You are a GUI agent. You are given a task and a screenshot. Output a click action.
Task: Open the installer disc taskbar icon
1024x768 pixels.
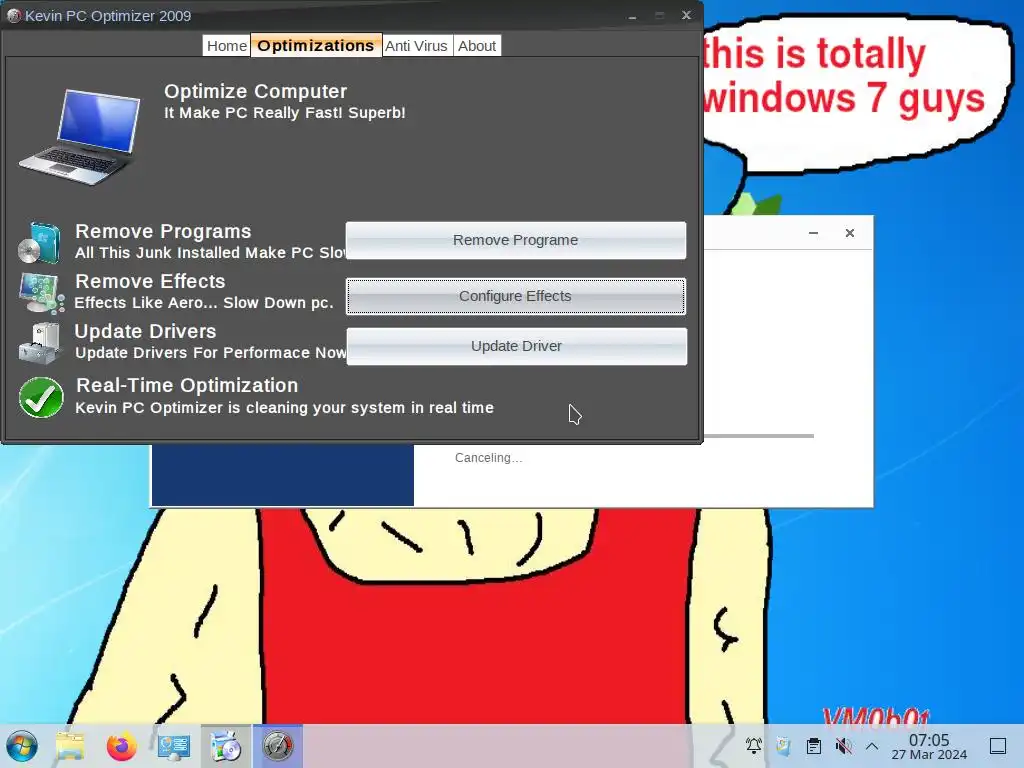(x=226, y=746)
